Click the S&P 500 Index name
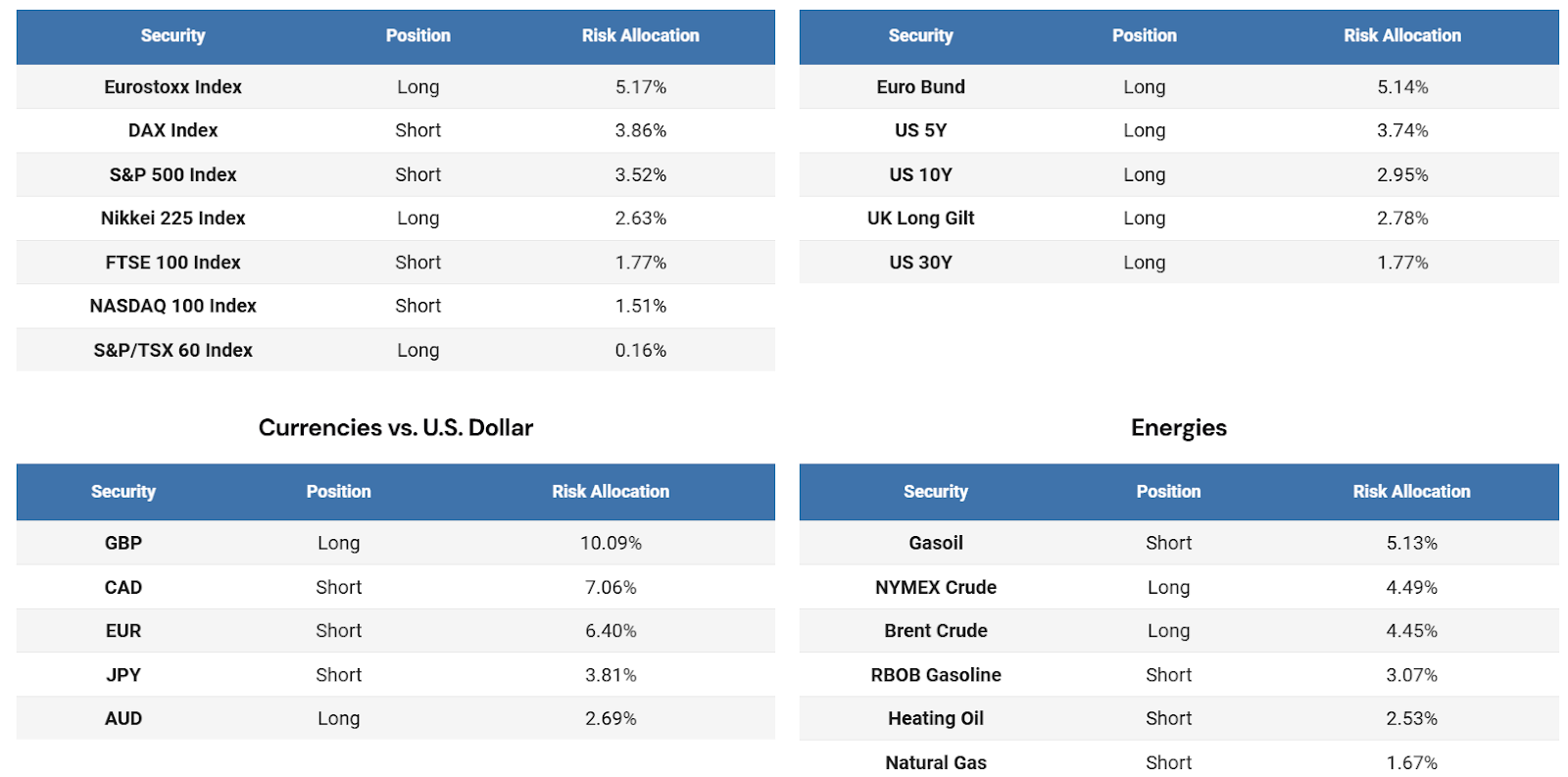The height and width of the screenshot is (777, 1568). [x=172, y=174]
